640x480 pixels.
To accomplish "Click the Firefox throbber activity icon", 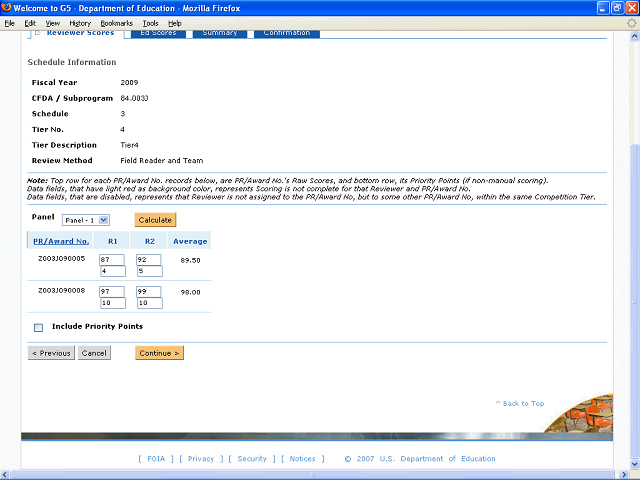I will tap(631, 23).
